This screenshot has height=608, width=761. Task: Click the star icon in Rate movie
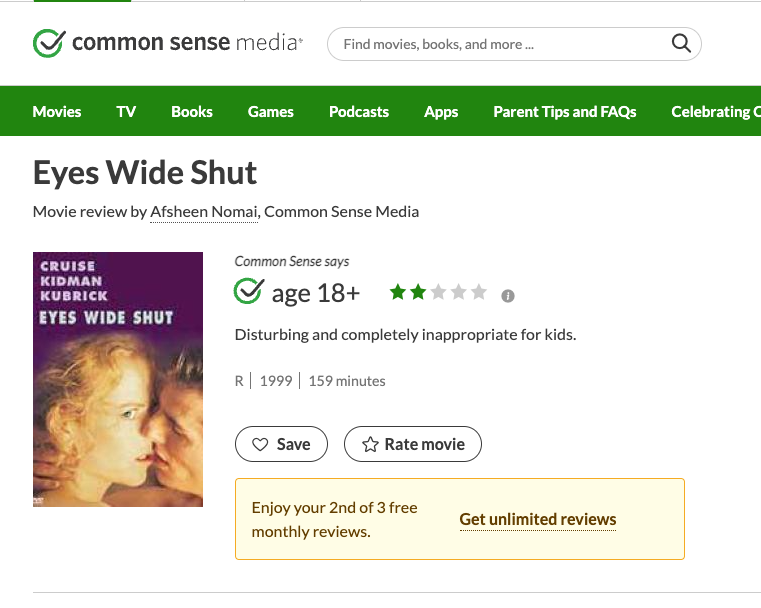[370, 444]
